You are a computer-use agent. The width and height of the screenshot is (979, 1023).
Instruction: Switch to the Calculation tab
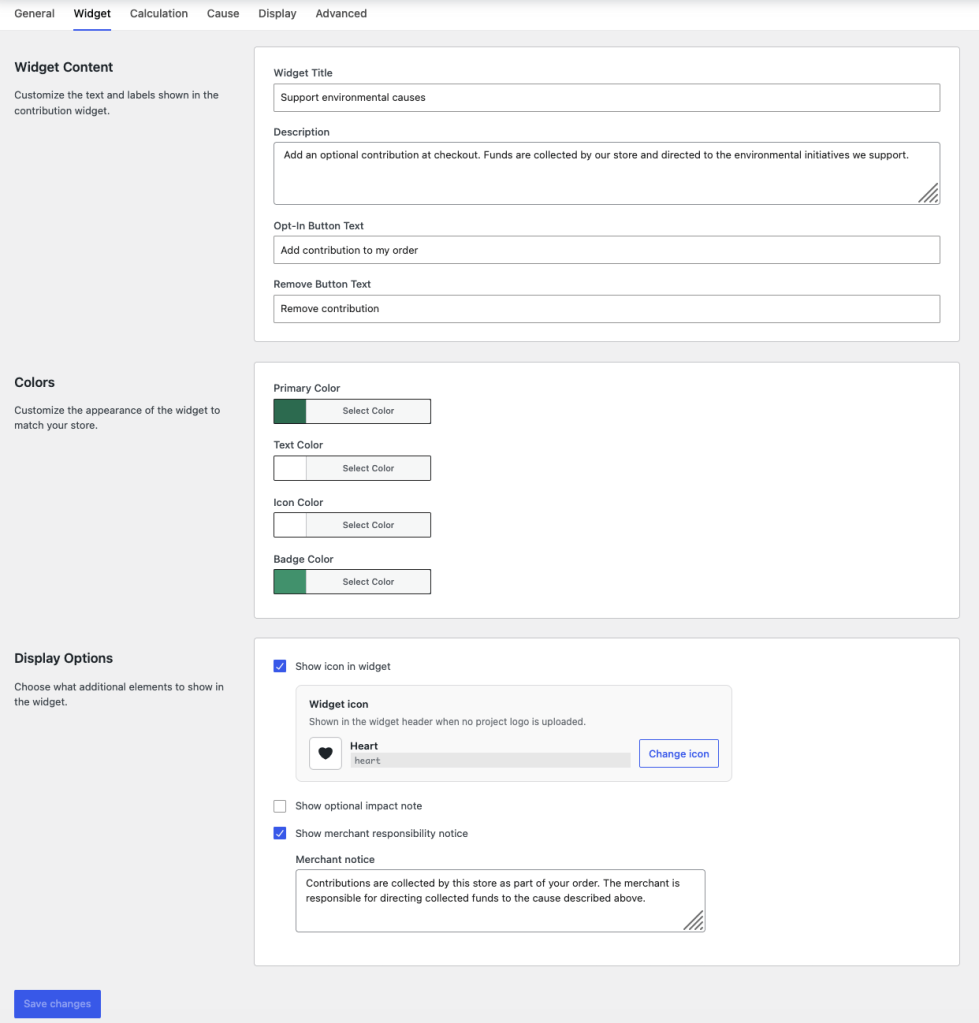pyautogui.click(x=158, y=14)
